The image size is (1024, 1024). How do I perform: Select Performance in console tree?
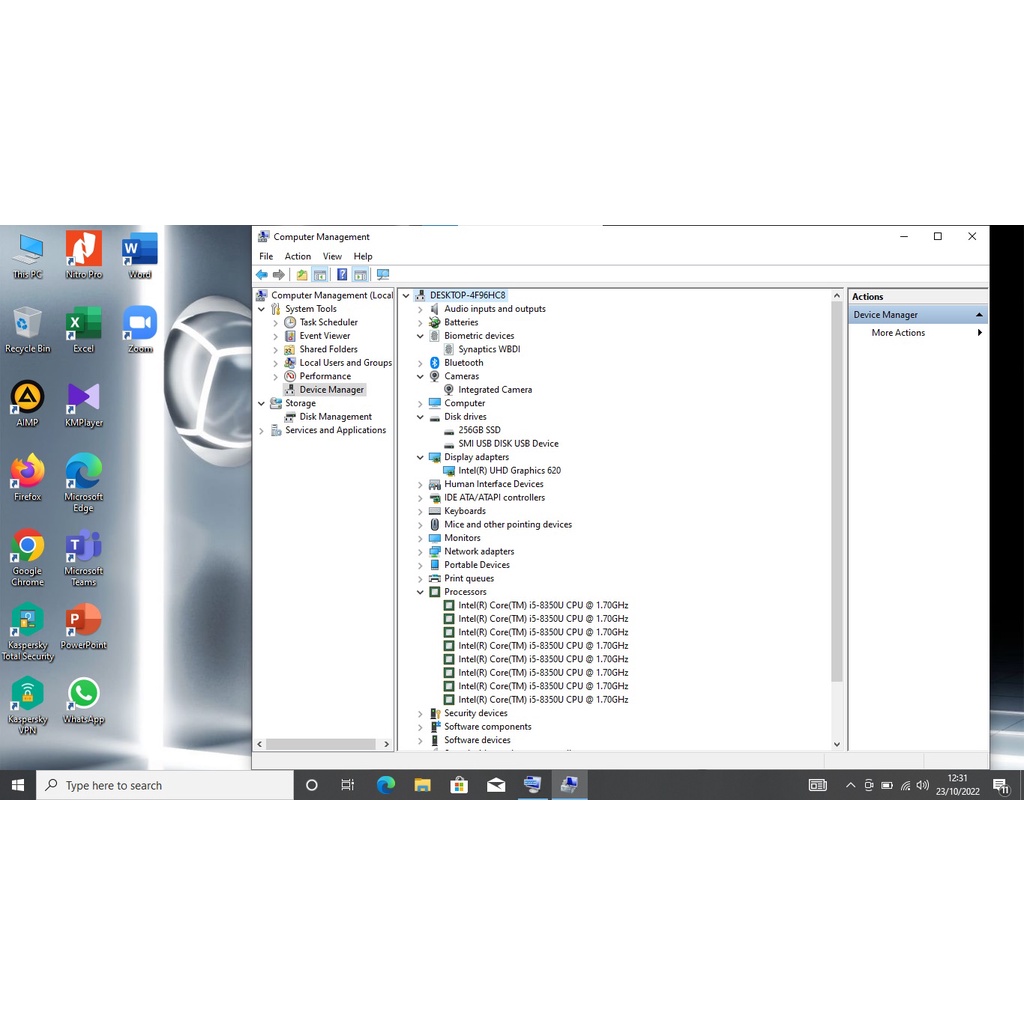[317, 377]
